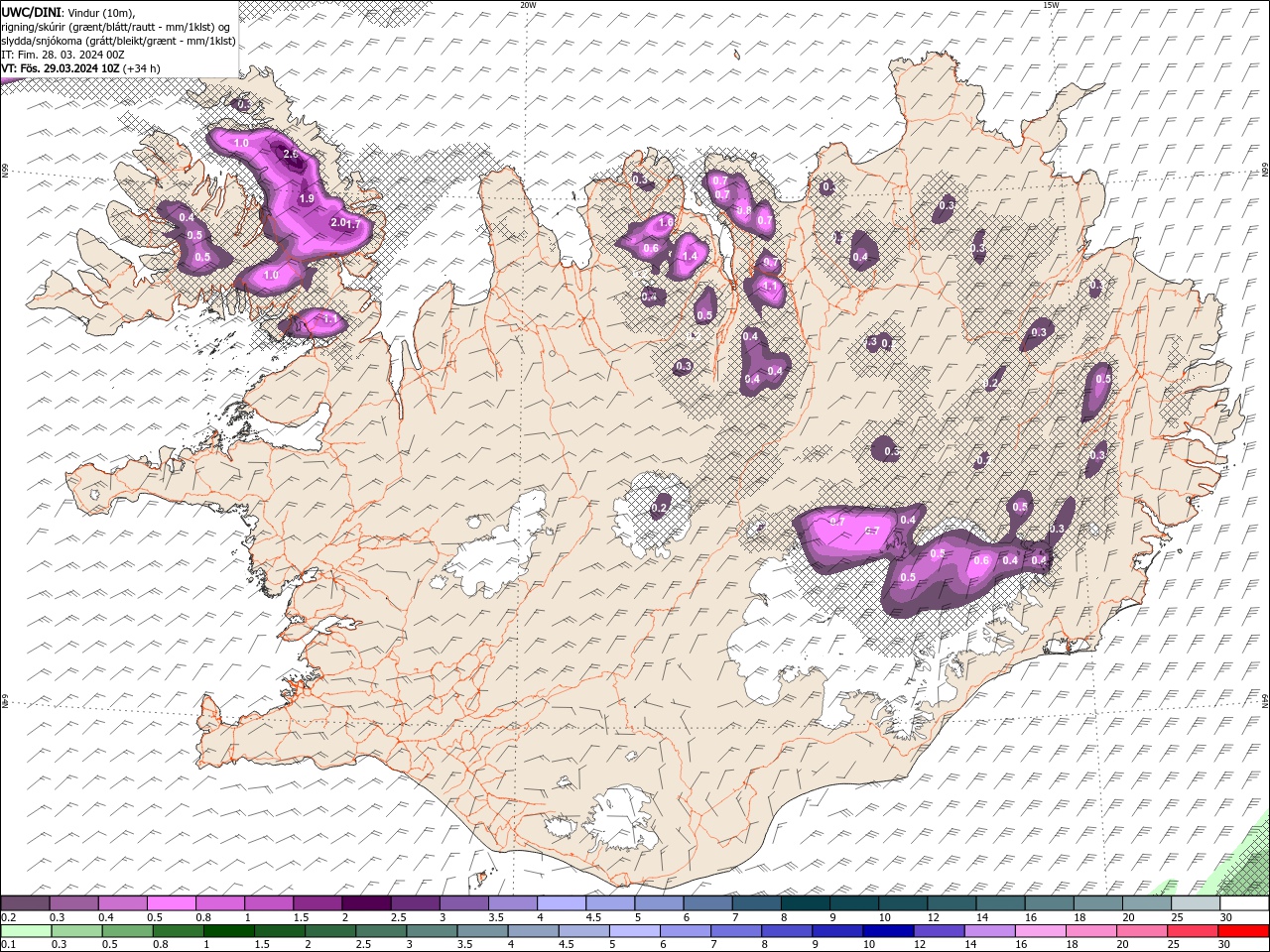
Task: Pick upper legend swatch starting at 1.5
Action: click(x=317, y=903)
